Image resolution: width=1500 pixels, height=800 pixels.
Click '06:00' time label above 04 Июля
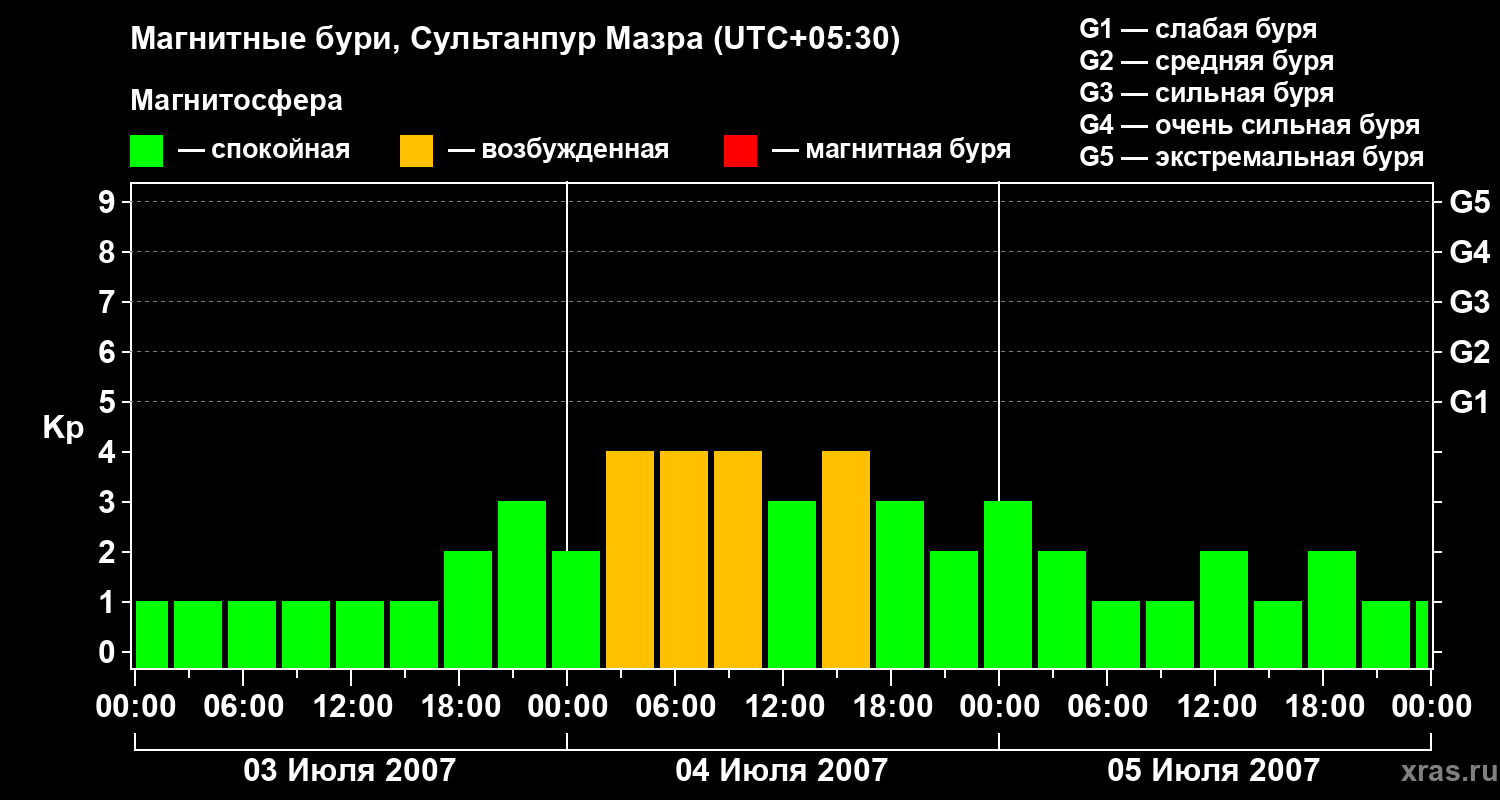coord(675,707)
